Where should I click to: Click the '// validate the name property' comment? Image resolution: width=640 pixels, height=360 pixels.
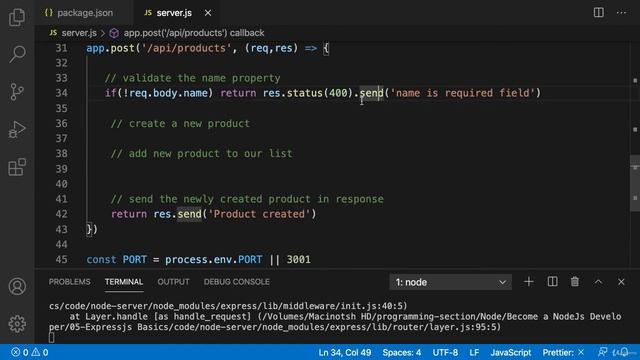pyautogui.click(x=193, y=78)
